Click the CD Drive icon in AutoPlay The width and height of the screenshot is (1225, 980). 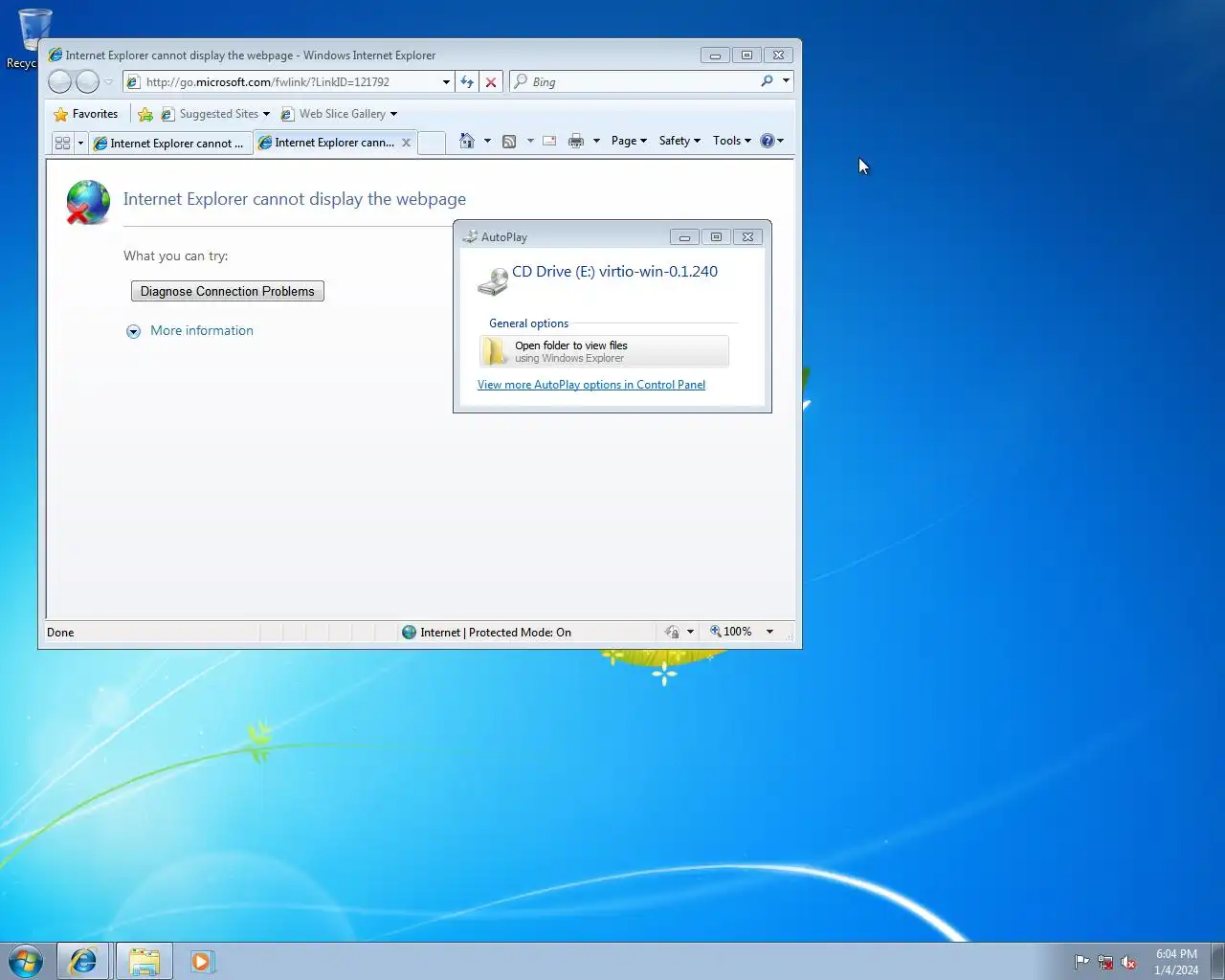click(x=493, y=281)
